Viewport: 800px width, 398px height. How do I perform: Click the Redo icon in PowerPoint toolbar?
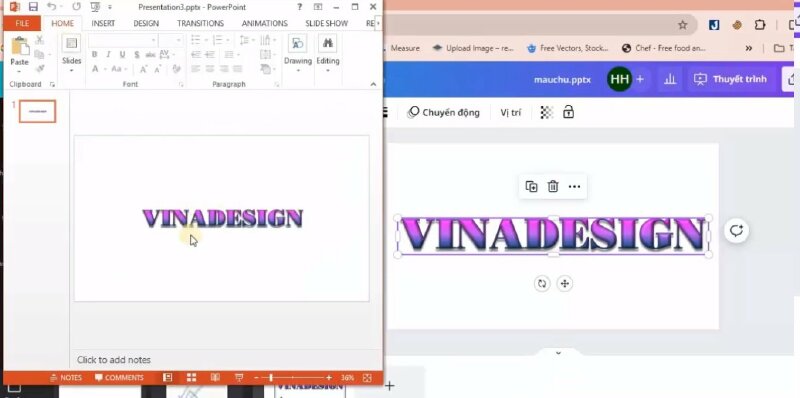(77, 7)
